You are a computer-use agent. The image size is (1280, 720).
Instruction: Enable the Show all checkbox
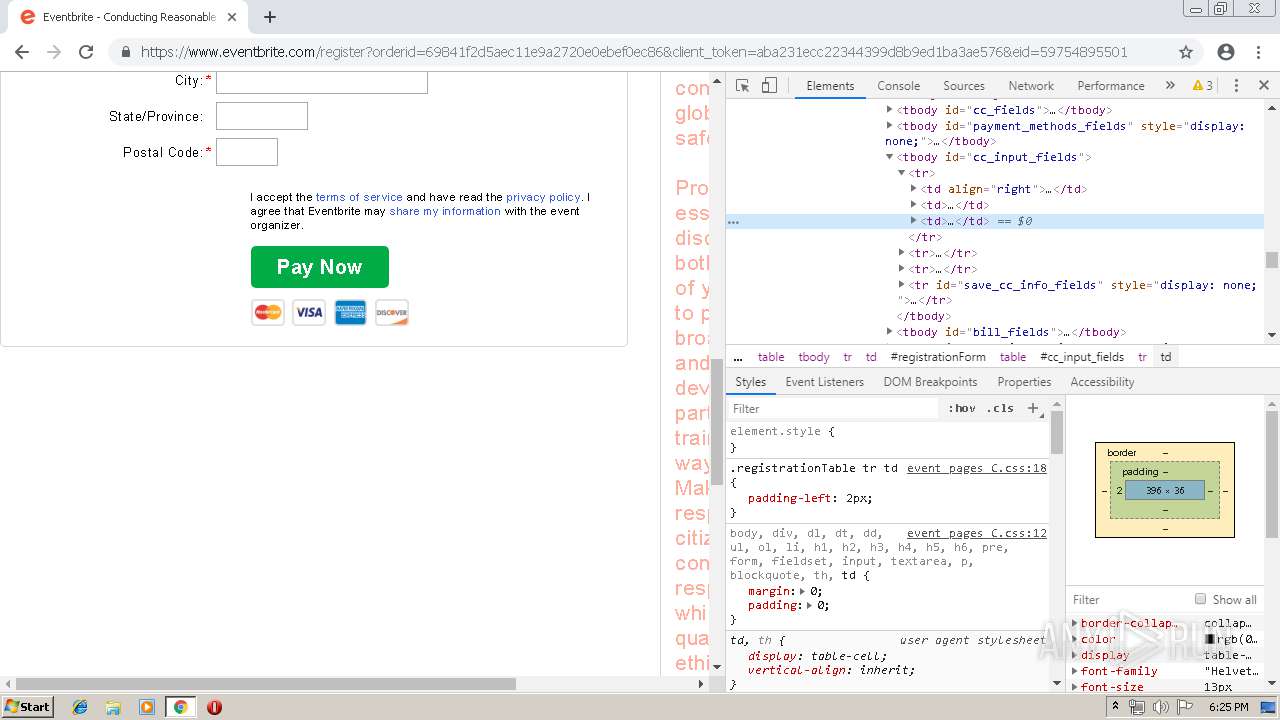[1200, 599]
